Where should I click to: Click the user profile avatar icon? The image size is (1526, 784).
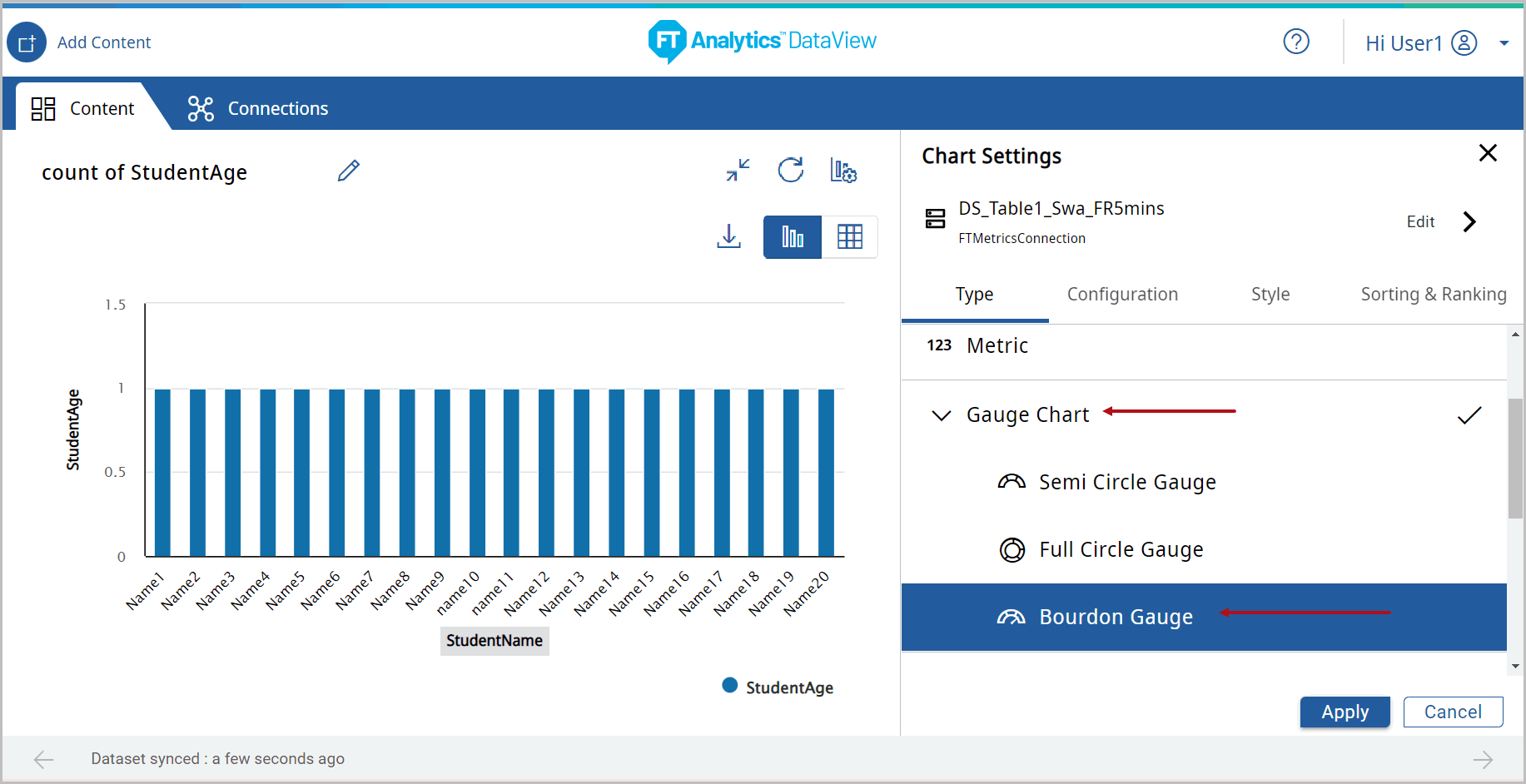(x=1464, y=42)
